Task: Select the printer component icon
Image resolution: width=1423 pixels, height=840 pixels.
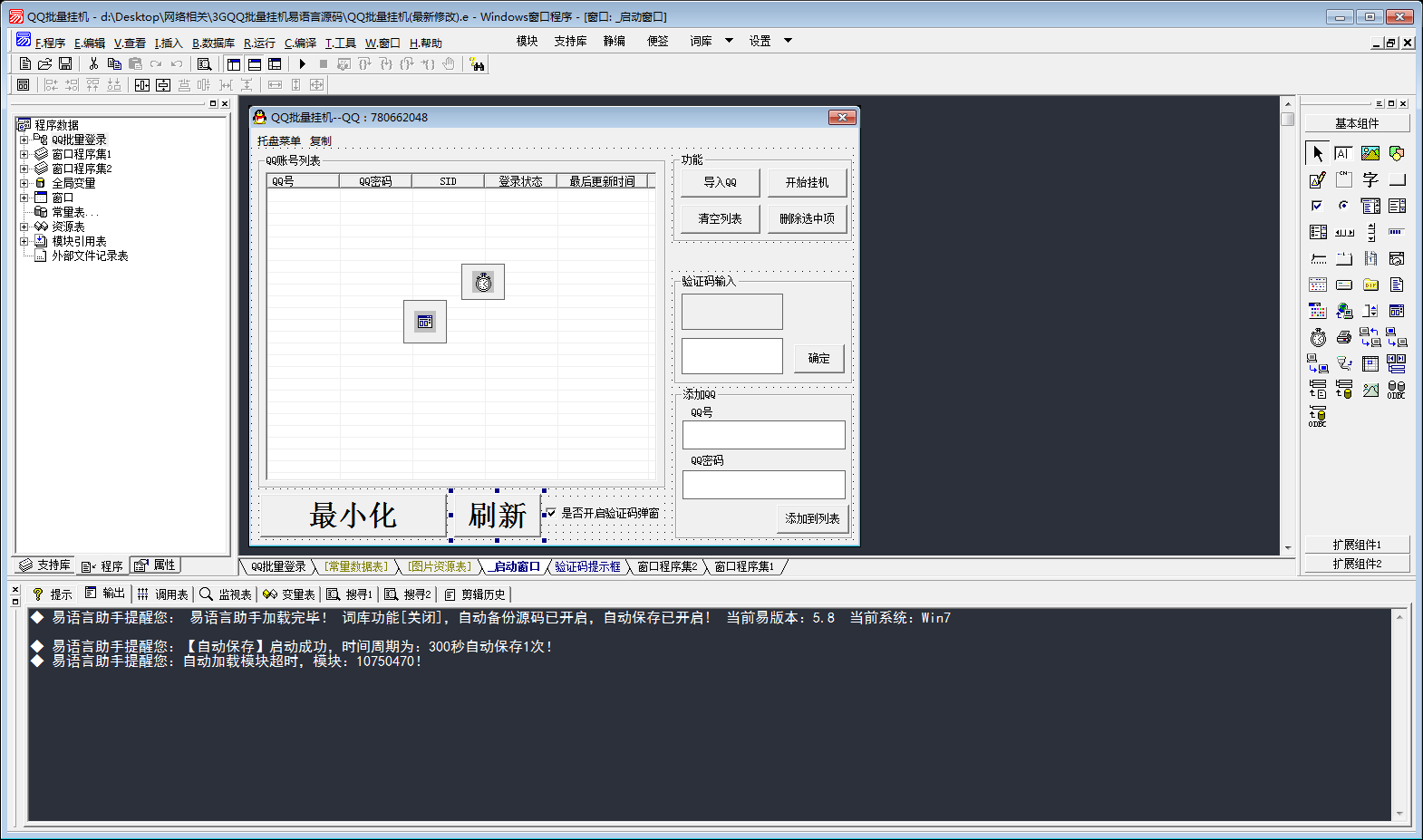Action: click(x=1344, y=337)
